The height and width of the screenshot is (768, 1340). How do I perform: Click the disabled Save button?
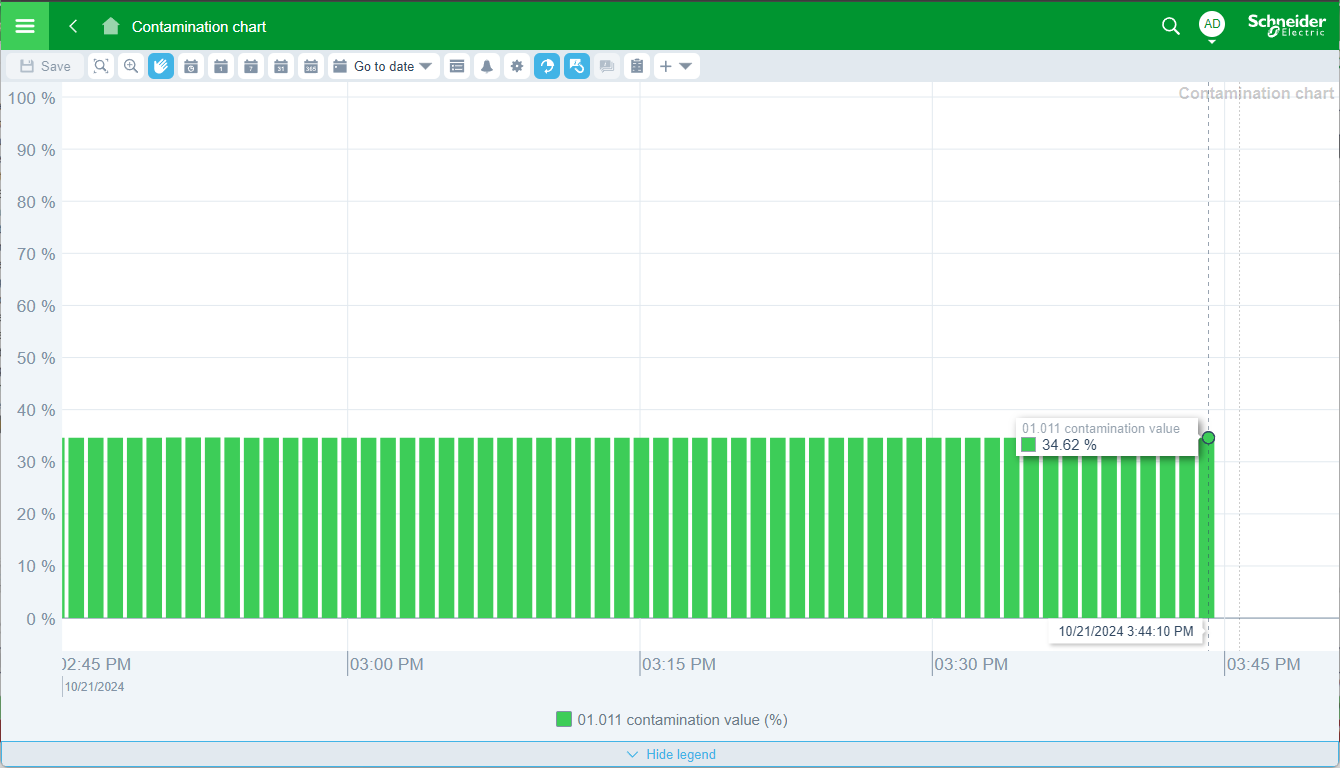click(x=45, y=66)
